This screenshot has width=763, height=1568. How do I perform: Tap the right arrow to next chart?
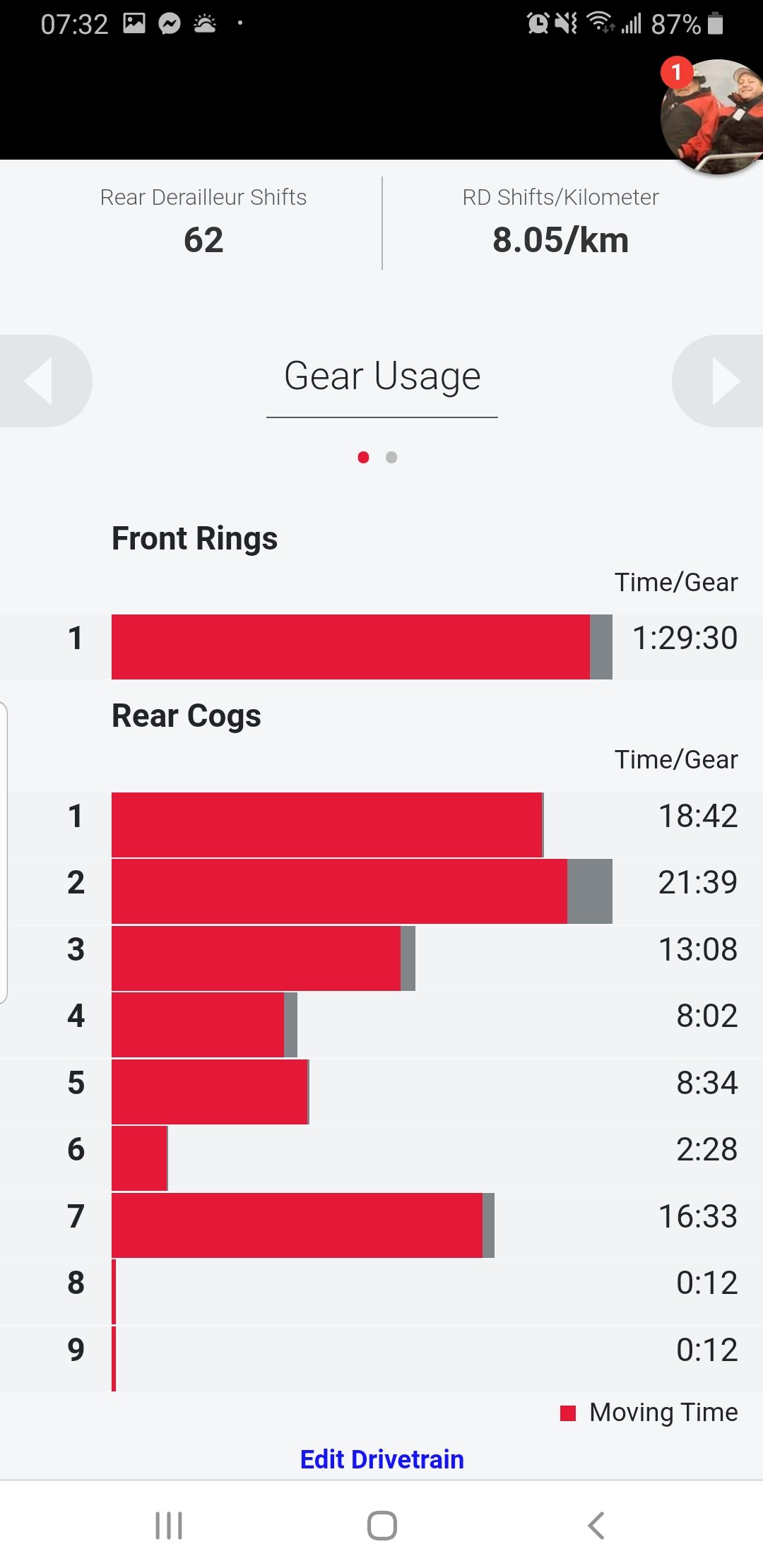click(719, 381)
